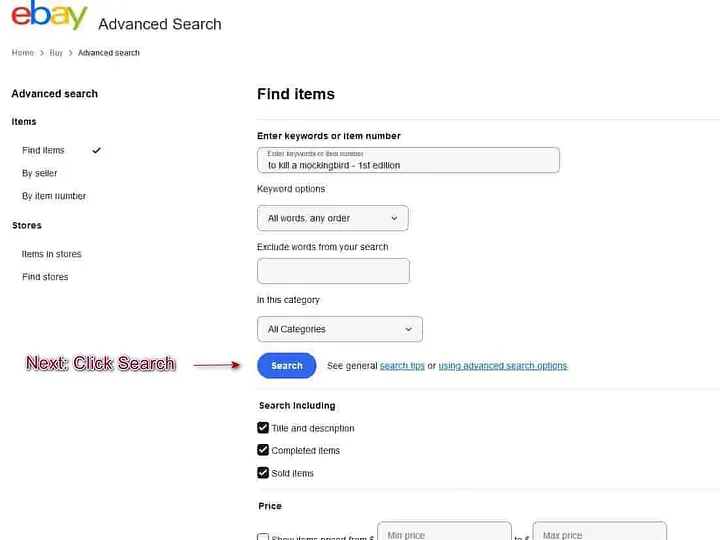The width and height of the screenshot is (720, 540).
Task: Click the Advanced Search page title
Action: pos(160,24)
